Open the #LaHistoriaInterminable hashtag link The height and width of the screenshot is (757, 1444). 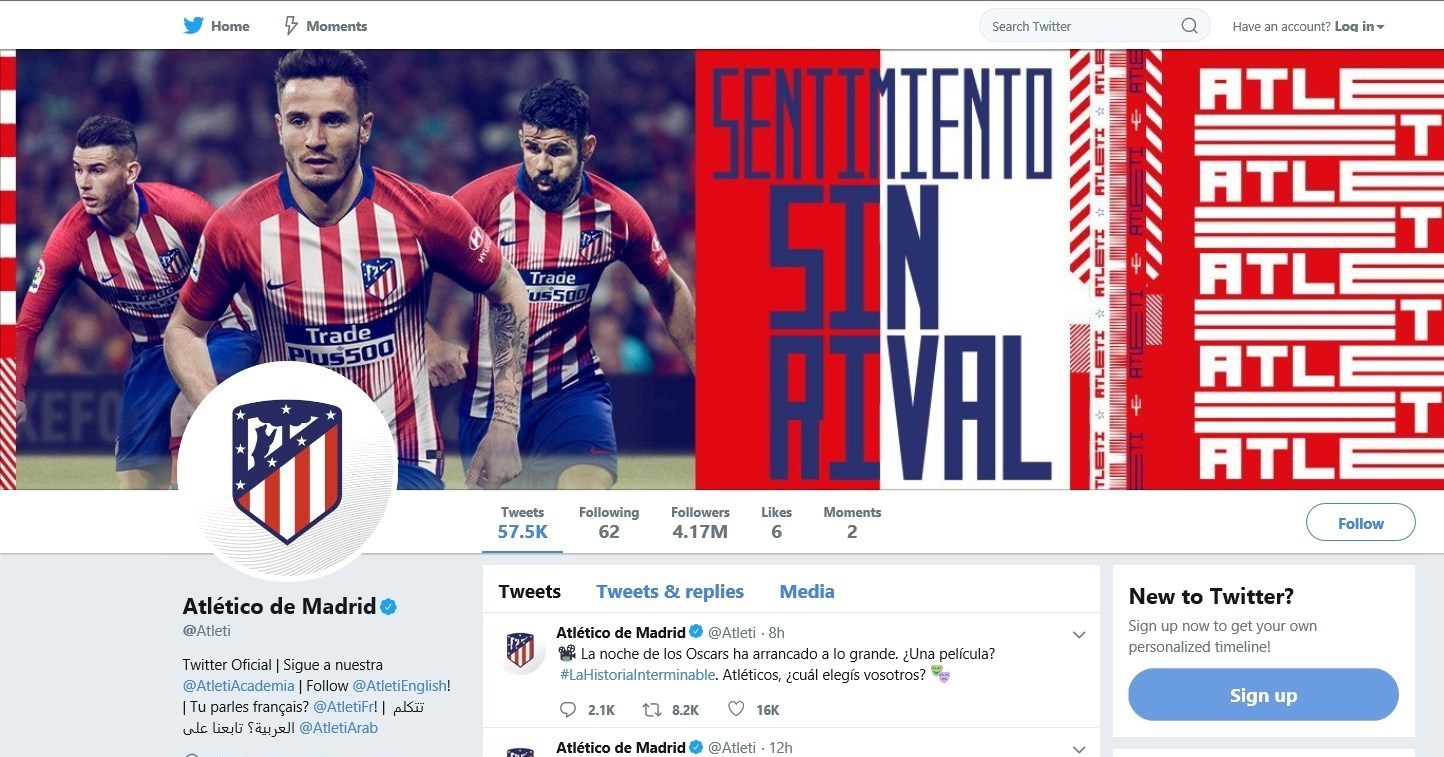[638, 675]
